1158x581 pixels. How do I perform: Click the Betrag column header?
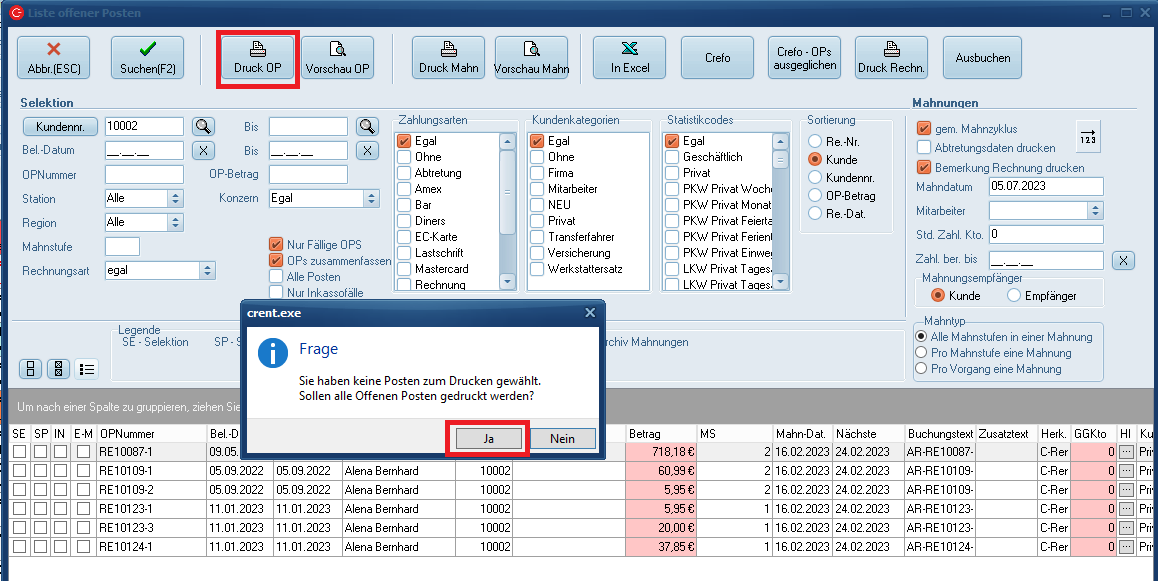(660, 434)
